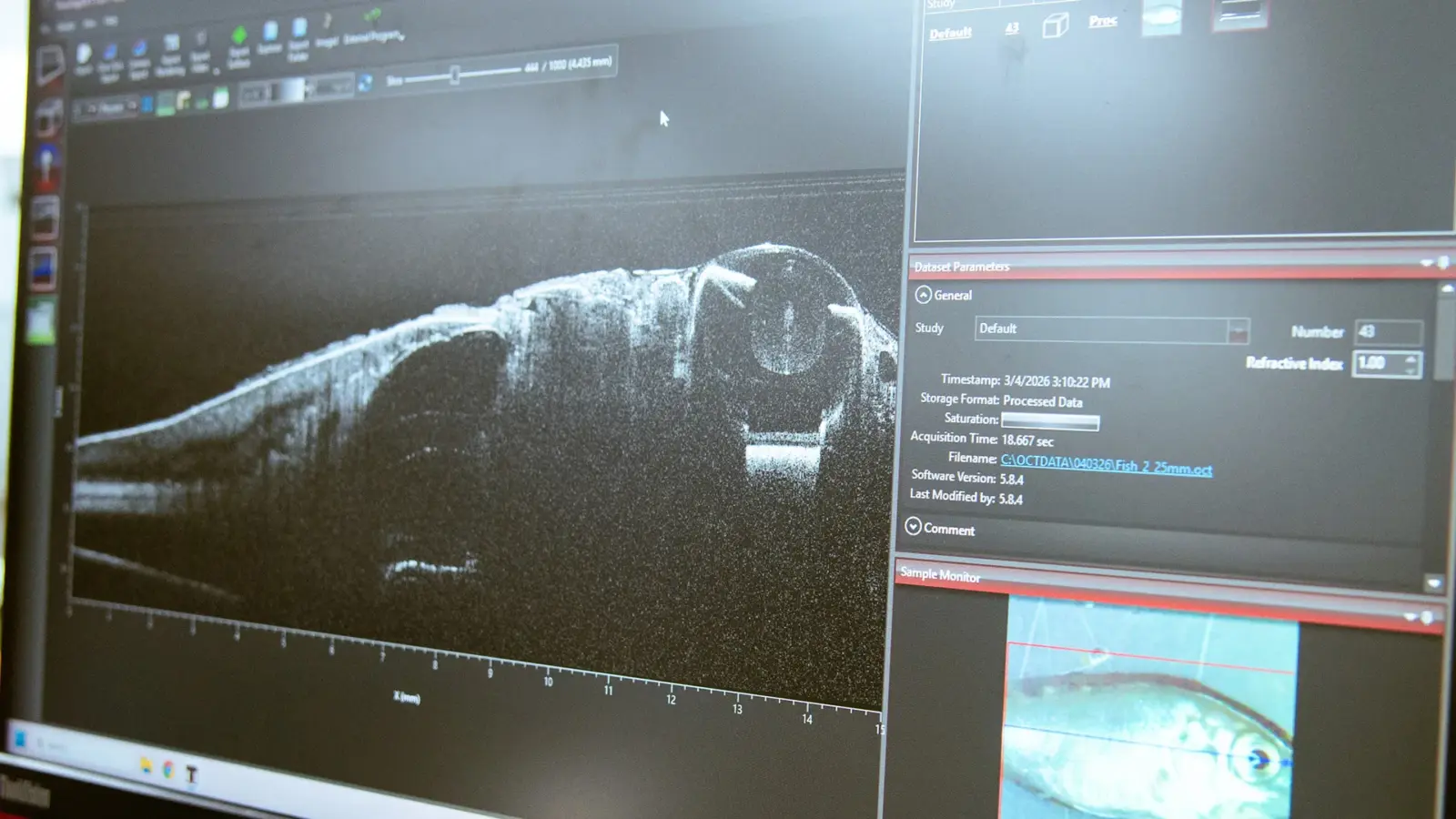The width and height of the screenshot is (1456, 819).
Task: Click the 3D cube dataset icon
Action: click(1055, 26)
